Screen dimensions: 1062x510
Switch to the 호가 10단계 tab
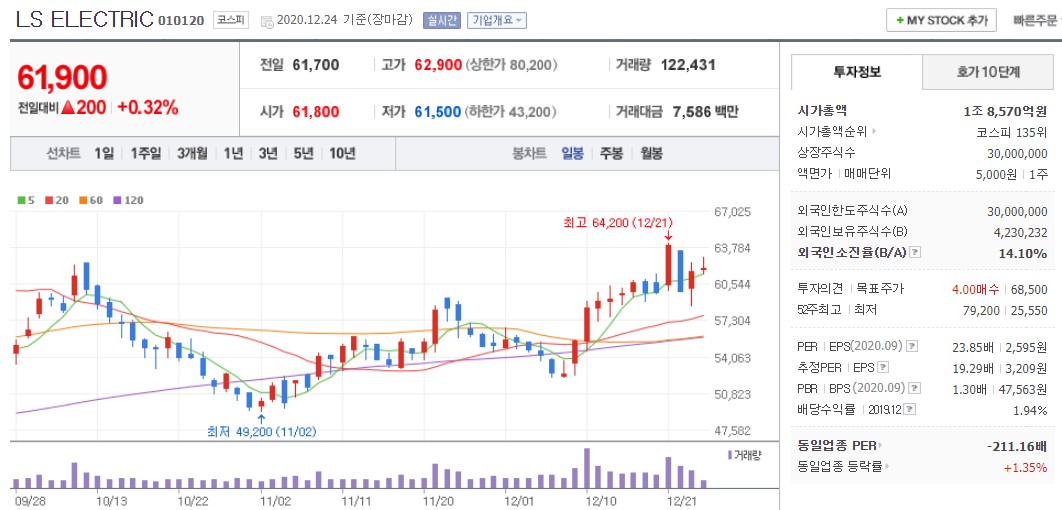[988, 72]
